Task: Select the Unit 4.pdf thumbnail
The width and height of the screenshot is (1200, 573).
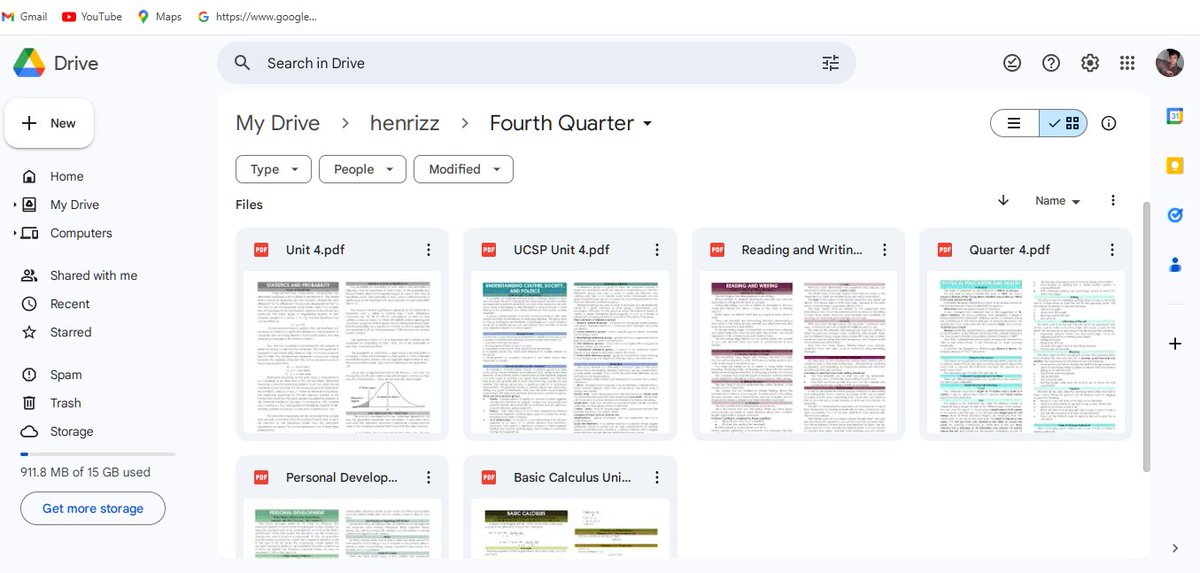Action: pyautogui.click(x=342, y=352)
